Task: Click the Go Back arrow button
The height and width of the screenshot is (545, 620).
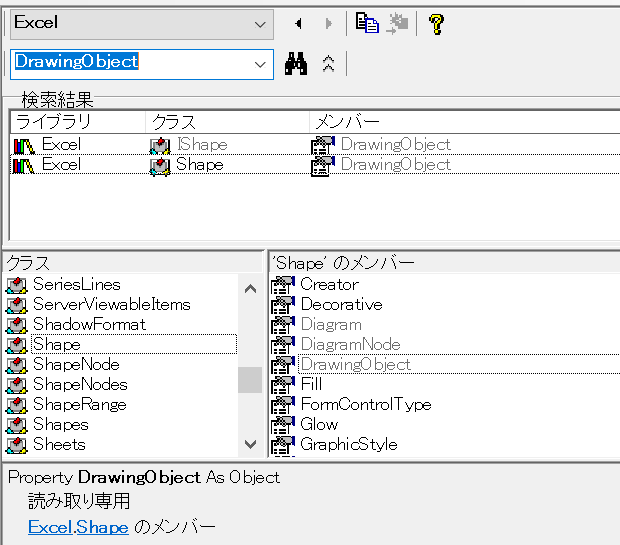Action: [x=299, y=24]
